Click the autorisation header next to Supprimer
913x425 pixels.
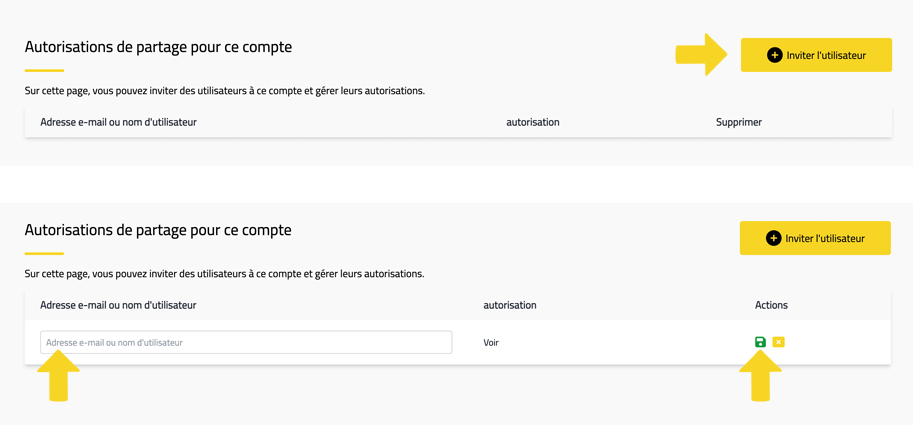pos(532,122)
